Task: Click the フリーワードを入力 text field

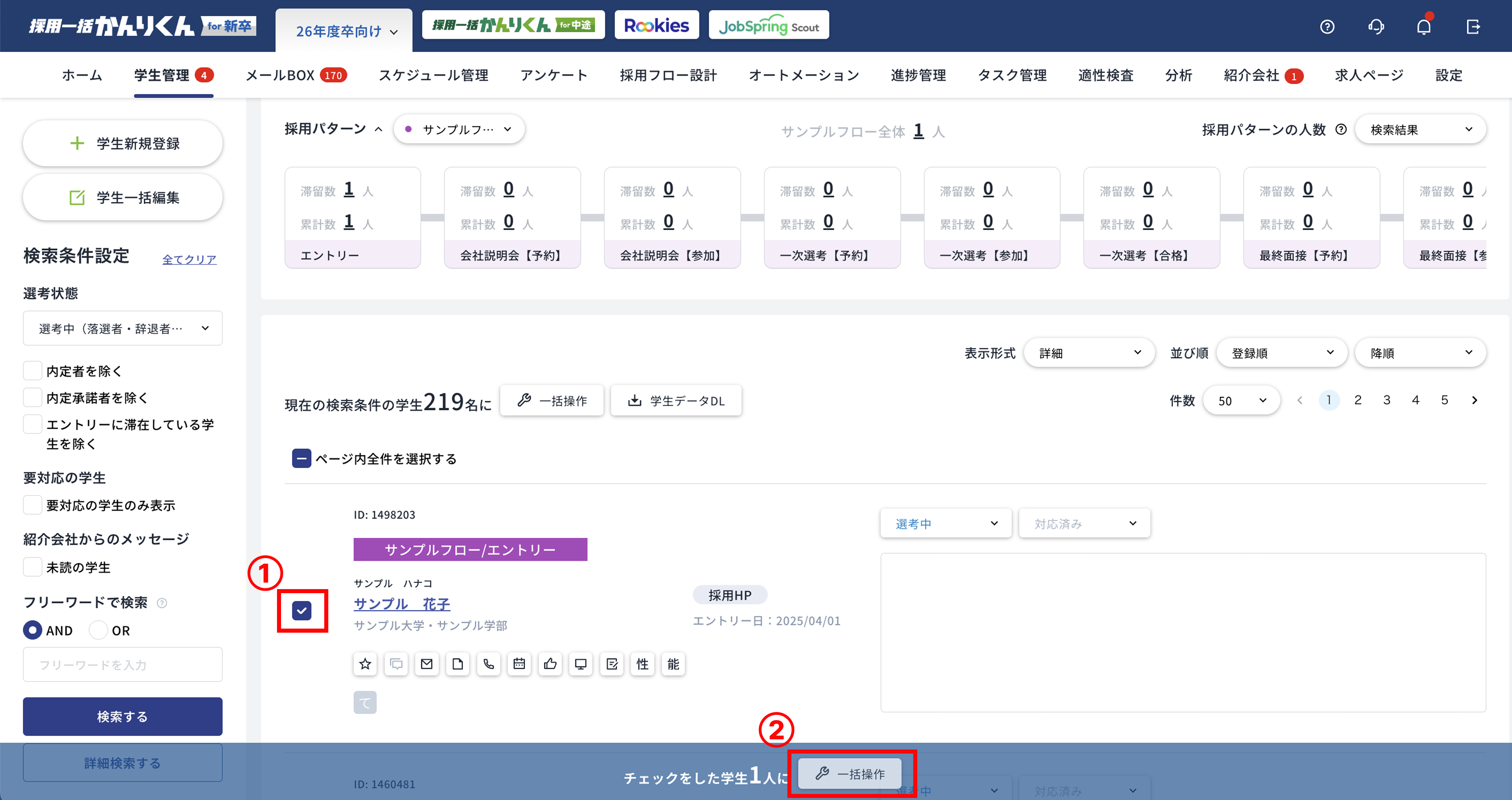Action: 122,664
